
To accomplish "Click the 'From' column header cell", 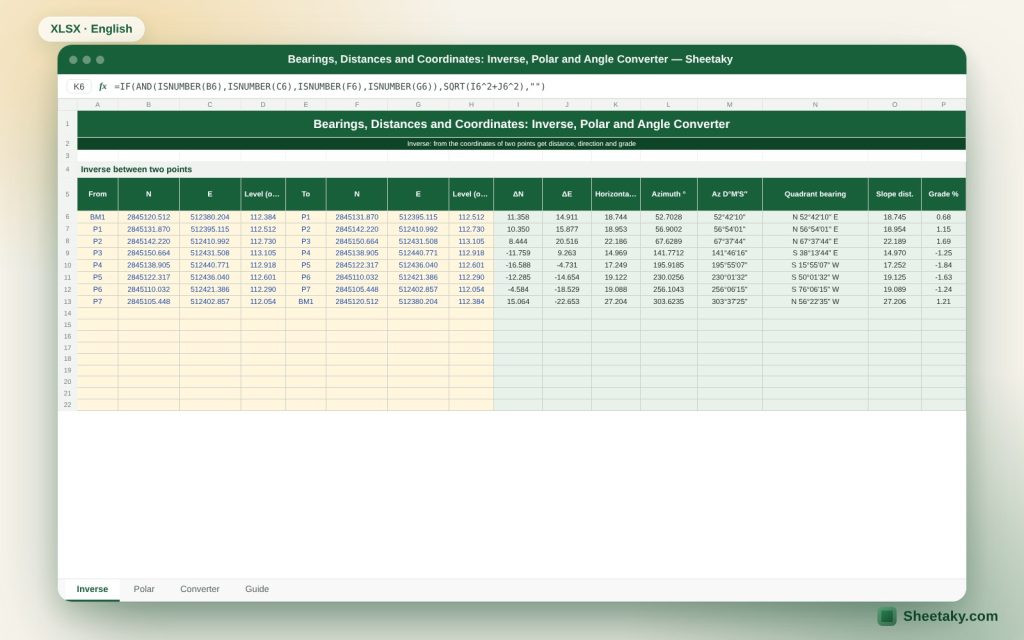I will coord(97,194).
